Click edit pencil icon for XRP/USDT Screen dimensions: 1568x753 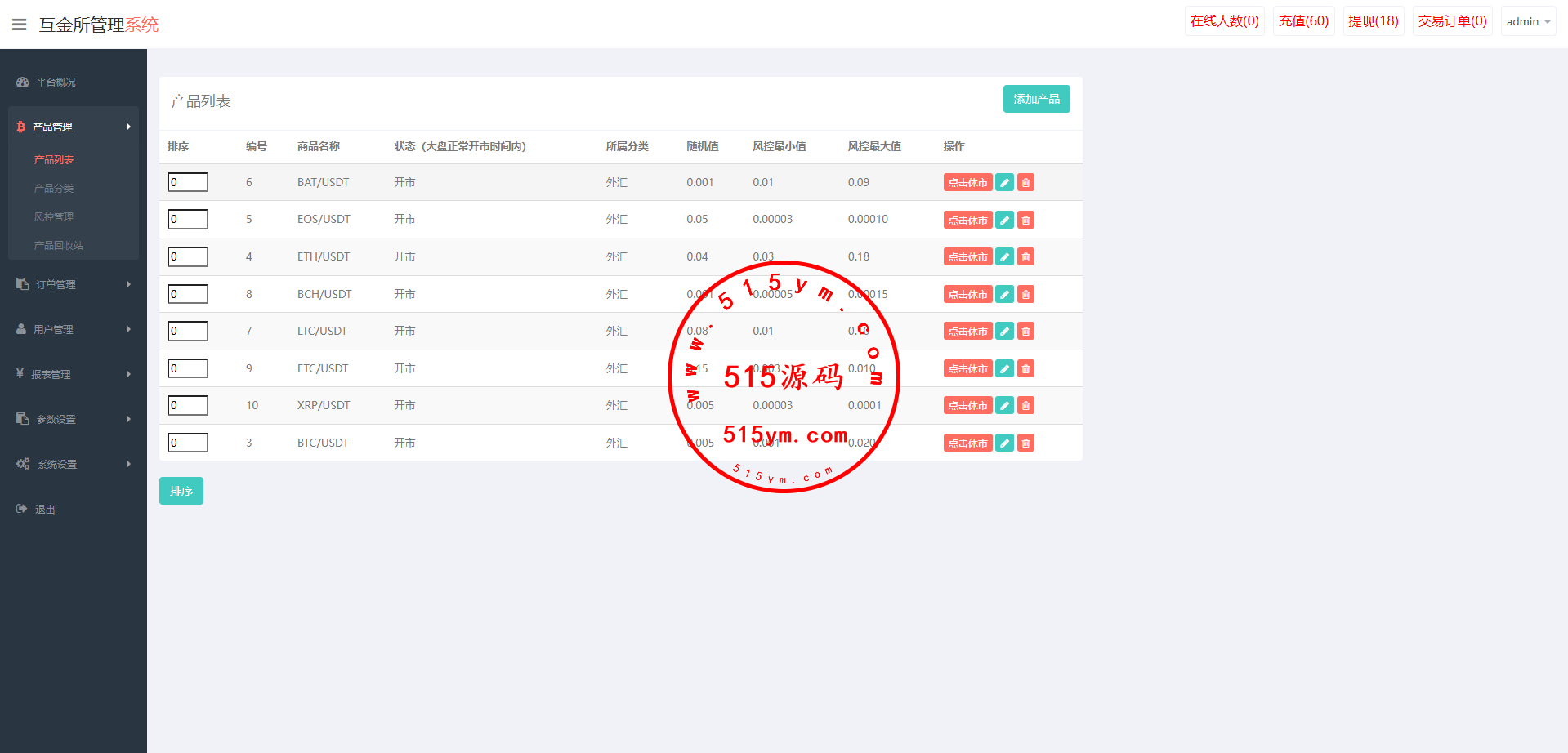tap(1004, 405)
